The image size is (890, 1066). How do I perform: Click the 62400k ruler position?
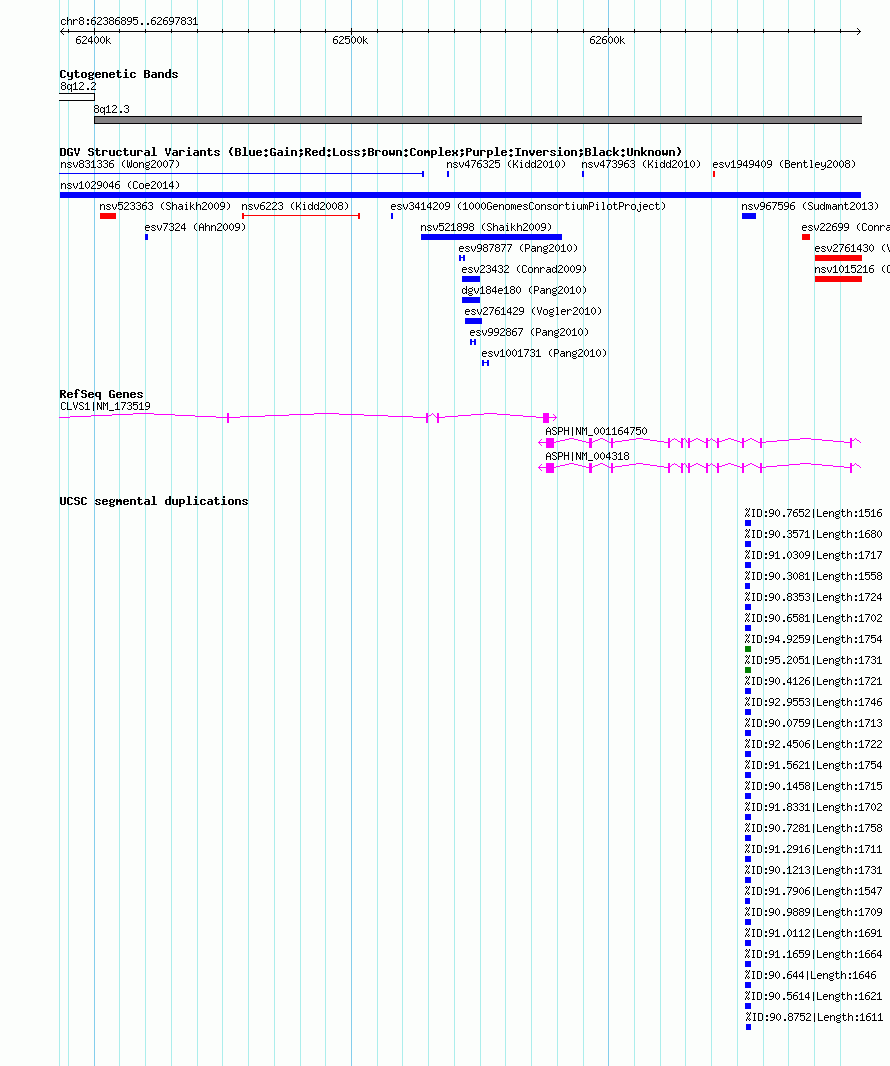coord(93,41)
